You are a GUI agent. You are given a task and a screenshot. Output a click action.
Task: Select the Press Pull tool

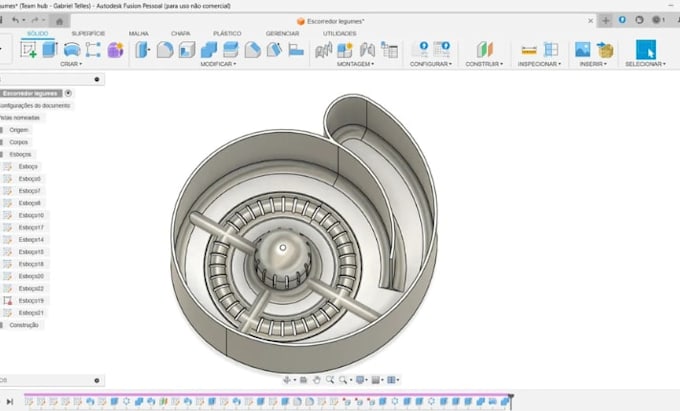point(142,49)
